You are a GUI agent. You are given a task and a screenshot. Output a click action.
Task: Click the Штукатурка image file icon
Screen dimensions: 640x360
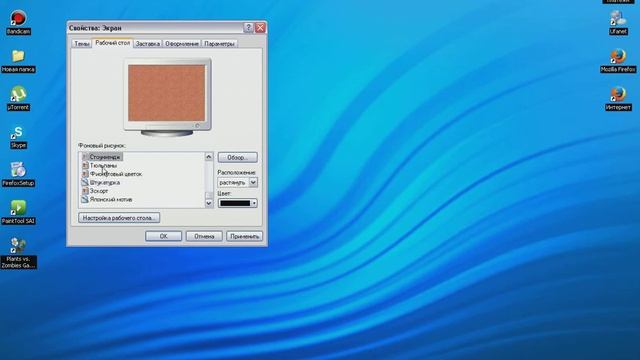85,182
